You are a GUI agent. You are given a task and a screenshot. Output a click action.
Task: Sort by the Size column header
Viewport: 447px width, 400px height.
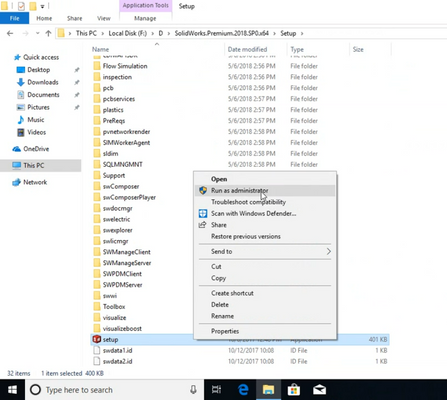coord(358,49)
